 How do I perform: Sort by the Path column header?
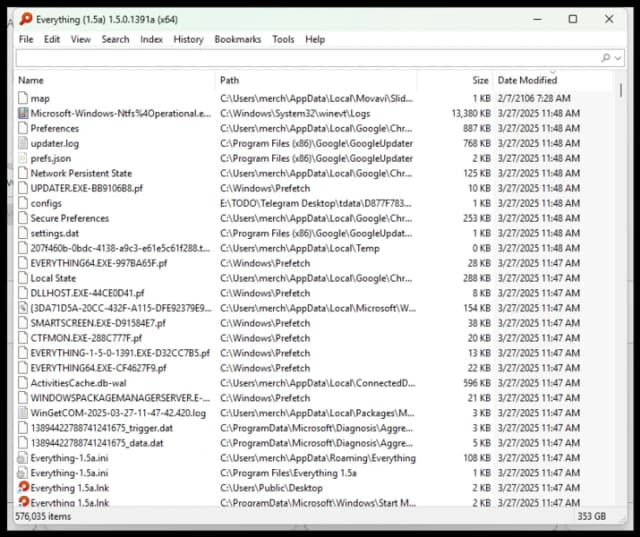tap(316, 80)
